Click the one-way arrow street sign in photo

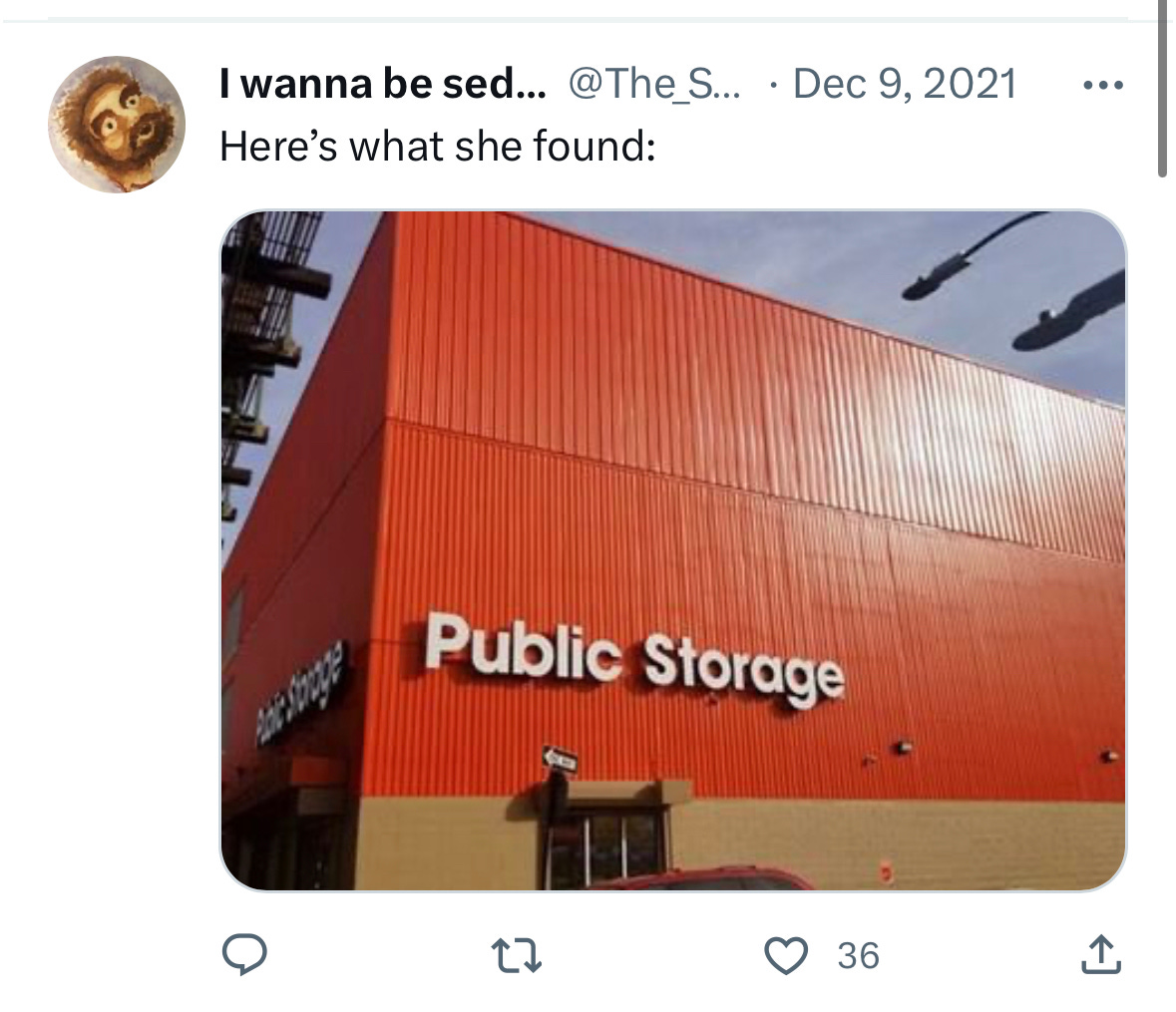click(560, 760)
